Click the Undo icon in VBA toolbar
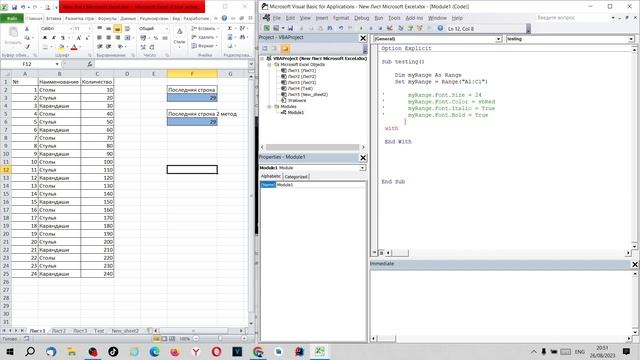 point(341,28)
